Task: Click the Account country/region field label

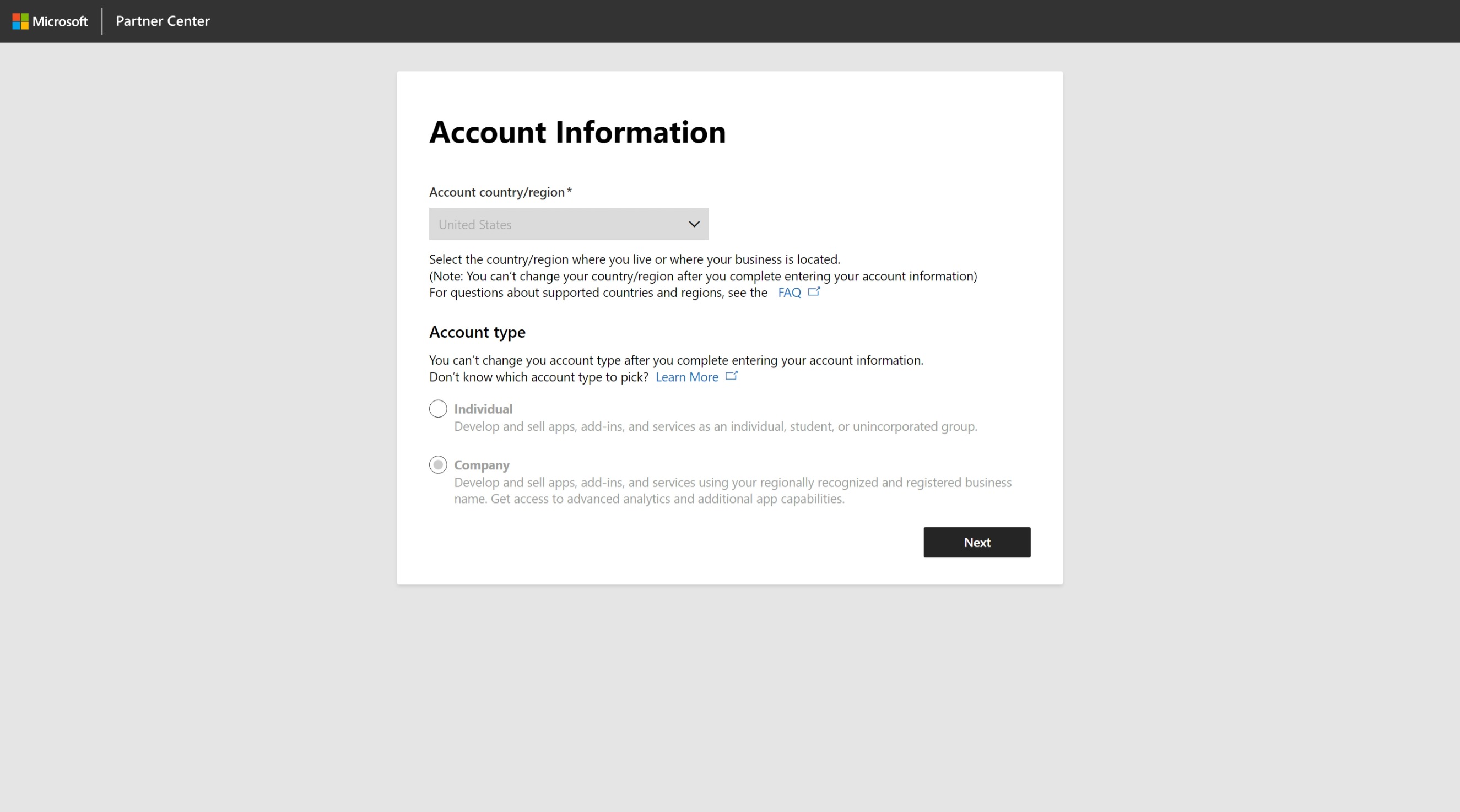Action: point(497,192)
